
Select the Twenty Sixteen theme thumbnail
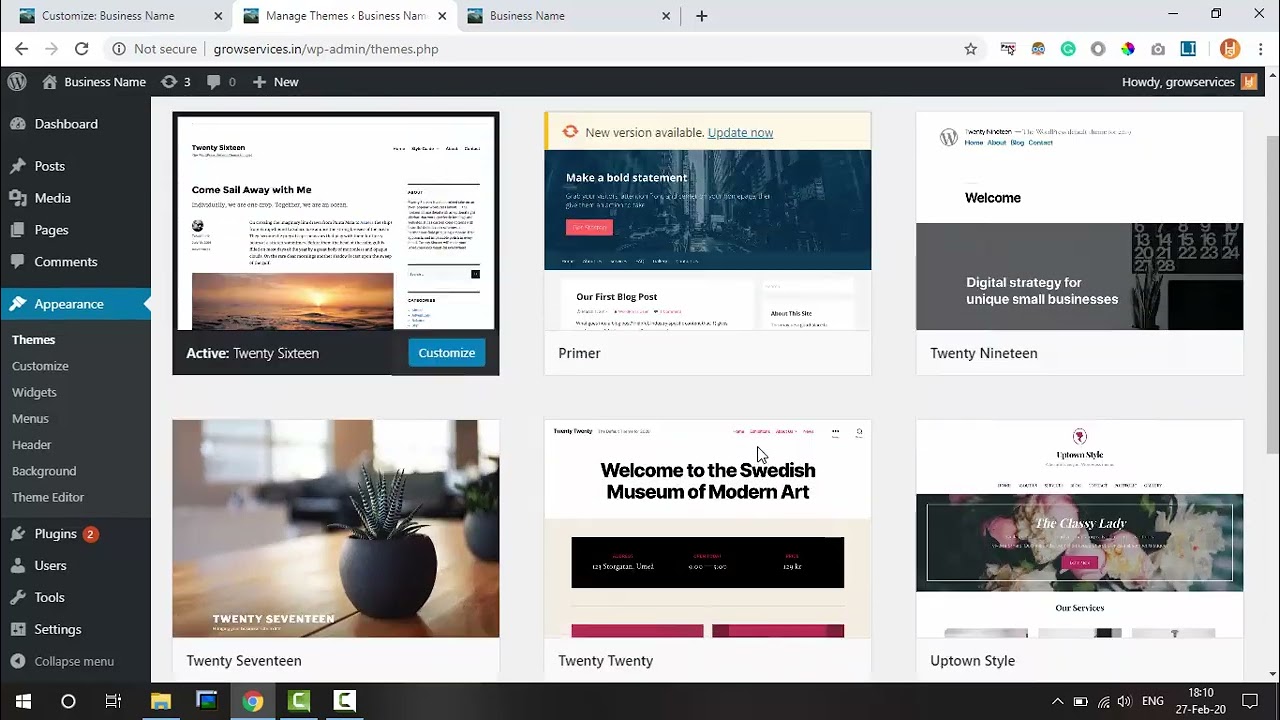click(x=336, y=223)
